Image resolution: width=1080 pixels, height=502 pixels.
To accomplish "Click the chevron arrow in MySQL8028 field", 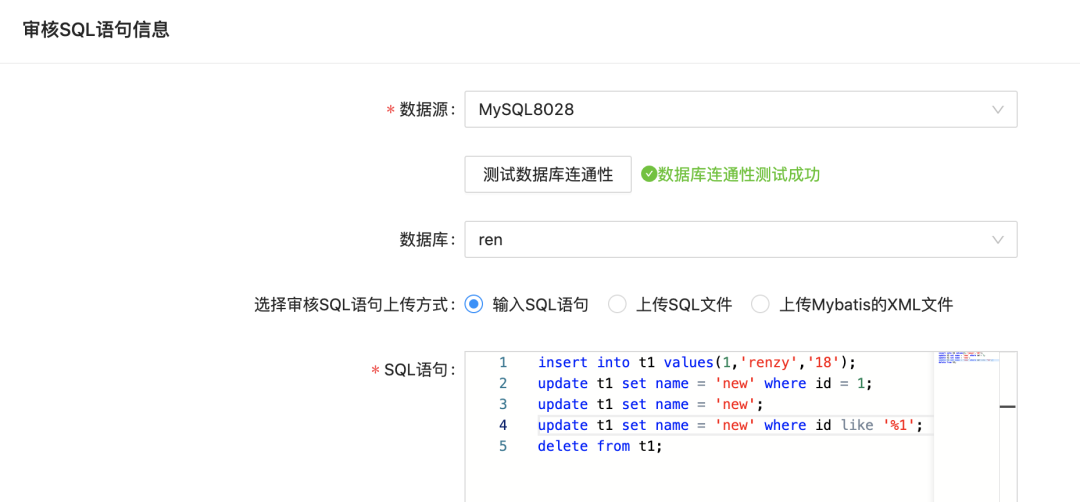I will 997,109.
